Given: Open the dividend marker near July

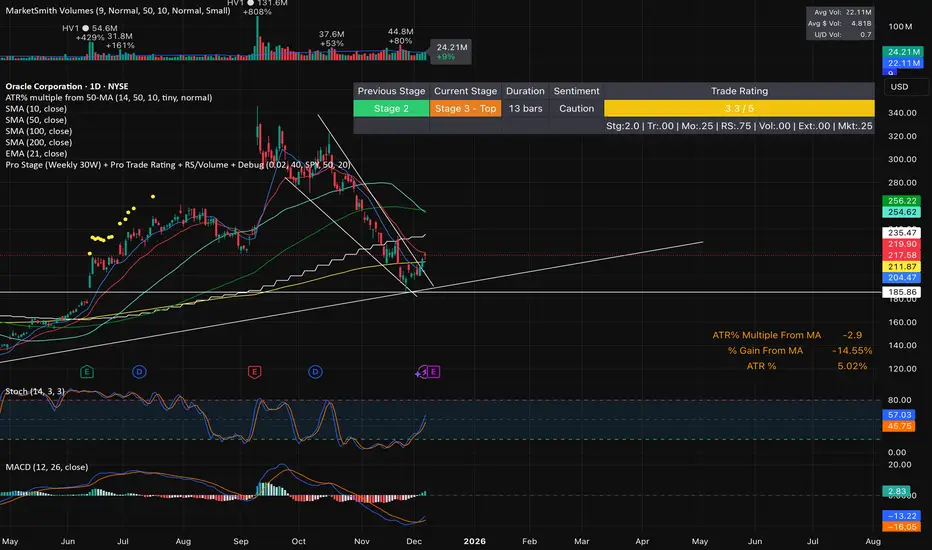Looking at the screenshot, I should [x=139, y=372].
